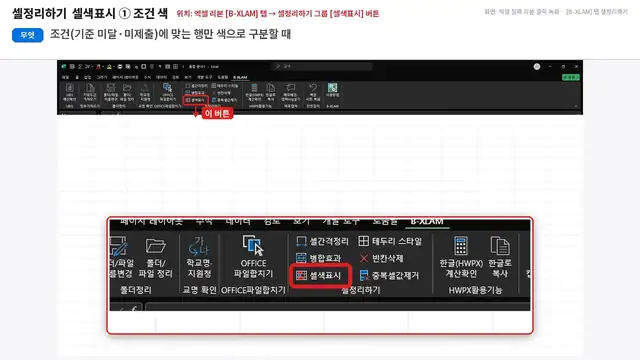Image resolution: width=640 pixels, height=360 pixels.
Task: Click the blue 무엇 badge
Action: (27, 35)
